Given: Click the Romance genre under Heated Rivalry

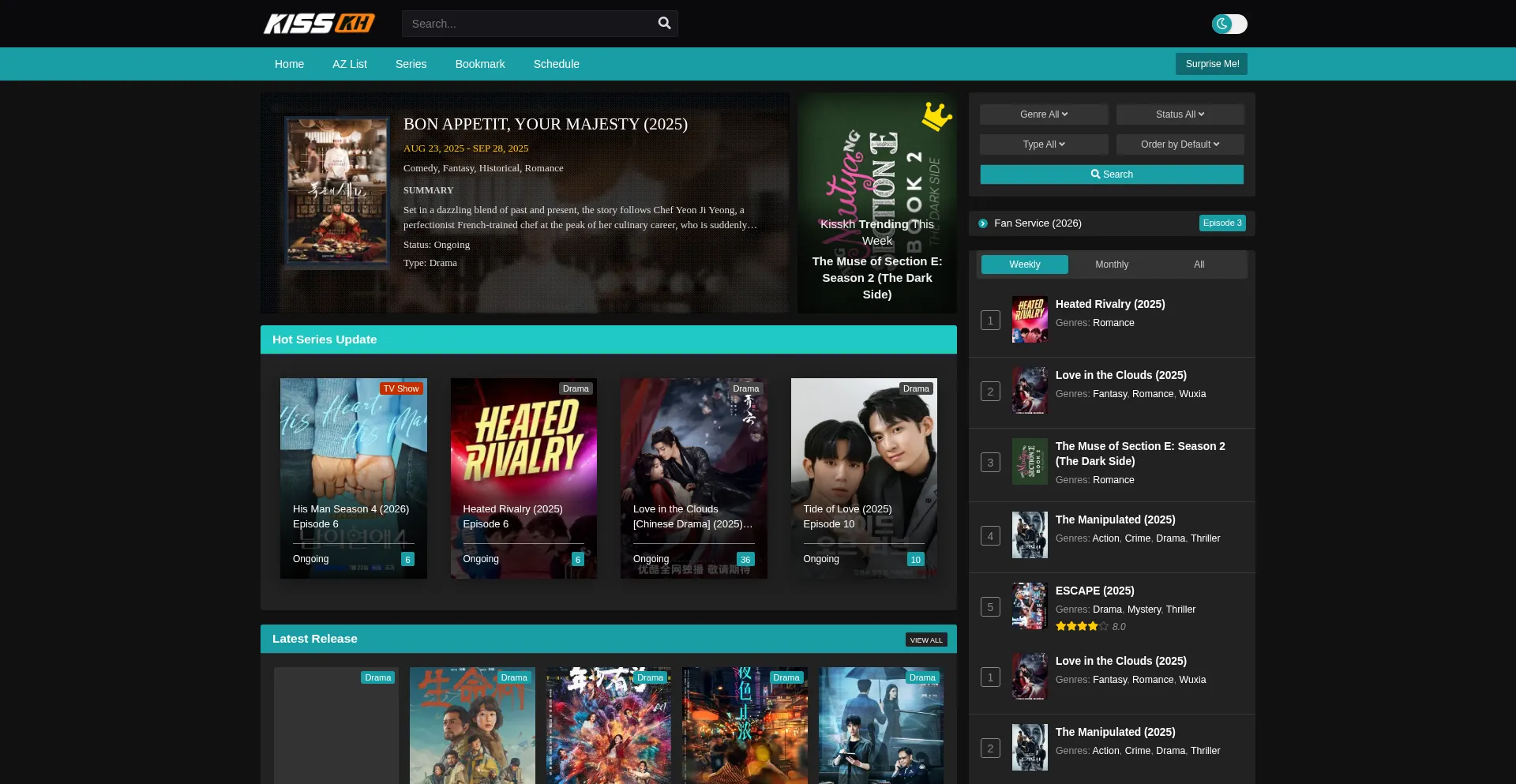Looking at the screenshot, I should tap(1113, 323).
